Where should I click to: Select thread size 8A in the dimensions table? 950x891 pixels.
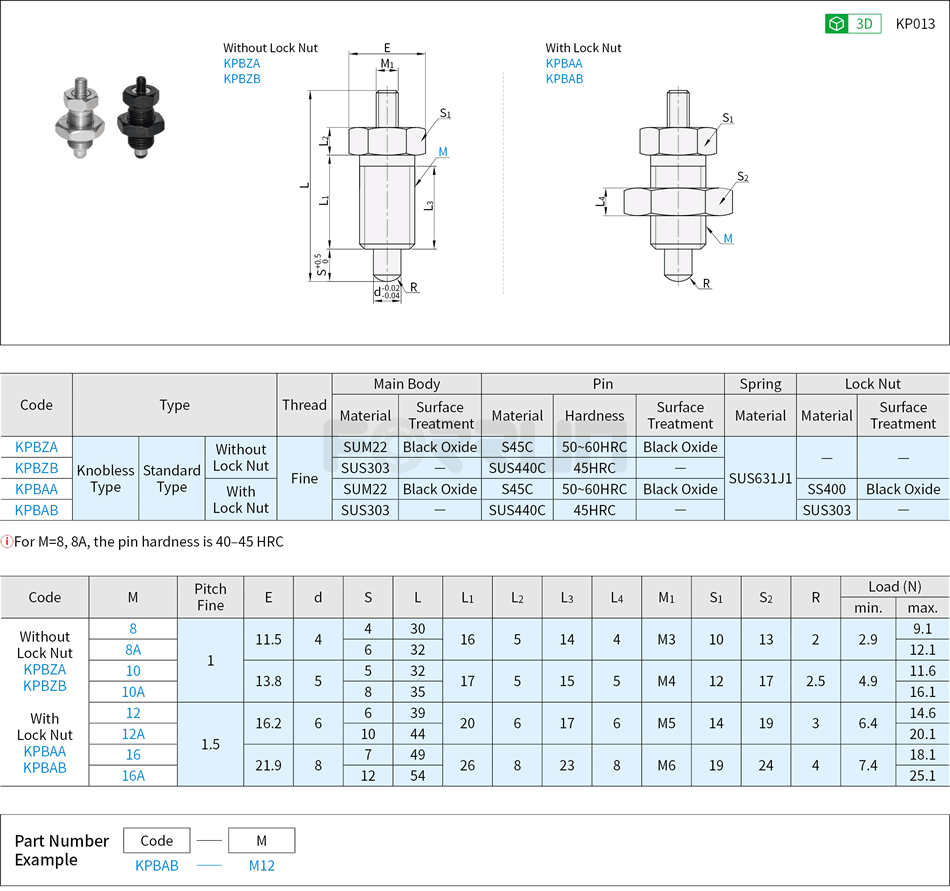(132, 650)
